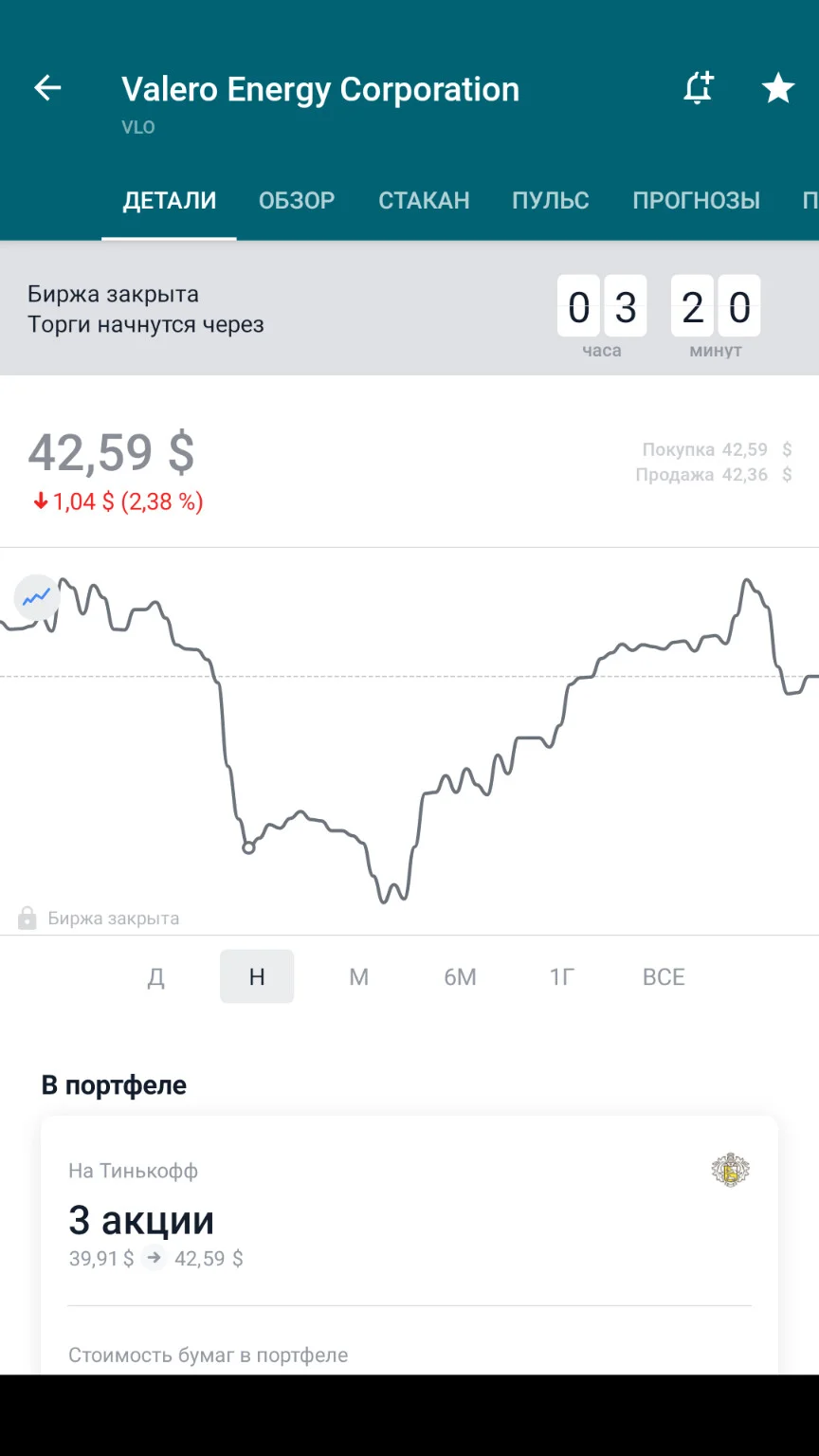Tap the back arrow icon
The width and height of the screenshot is (819, 1456).
click(47, 89)
